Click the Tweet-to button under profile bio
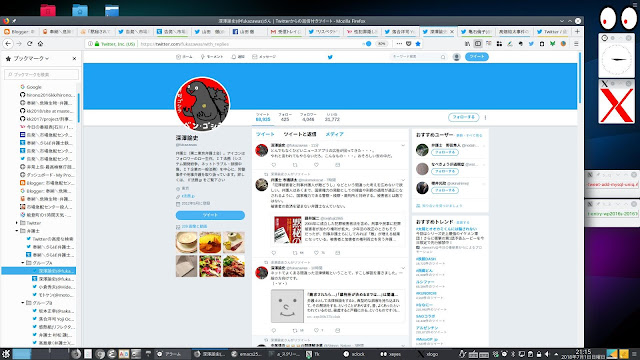The width and height of the screenshot is (640, 360). [210, 215]
